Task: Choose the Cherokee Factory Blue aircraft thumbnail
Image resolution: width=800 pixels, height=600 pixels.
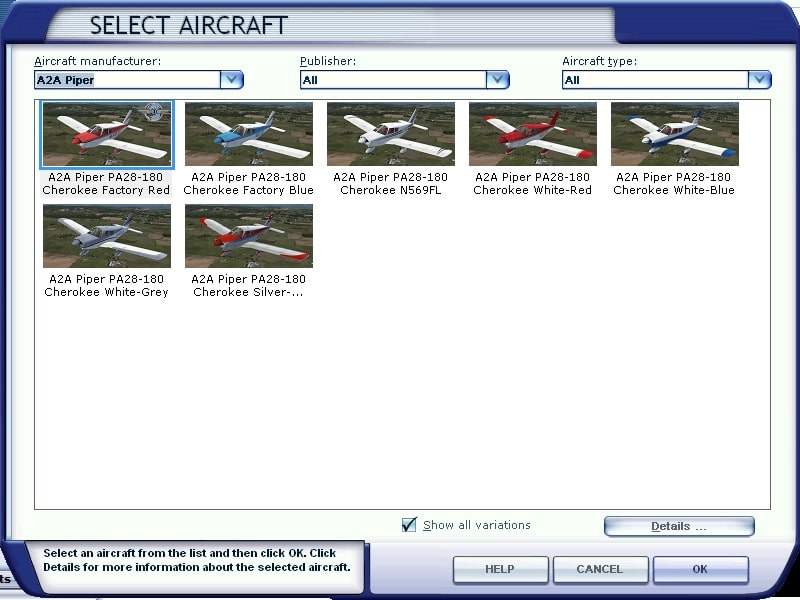Action: click(248, 134)
